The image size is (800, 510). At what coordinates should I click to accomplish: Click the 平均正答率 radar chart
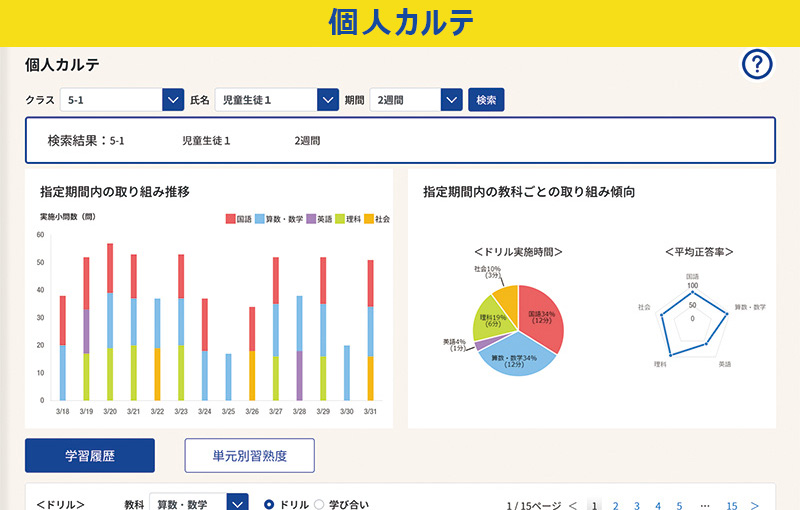692,319
